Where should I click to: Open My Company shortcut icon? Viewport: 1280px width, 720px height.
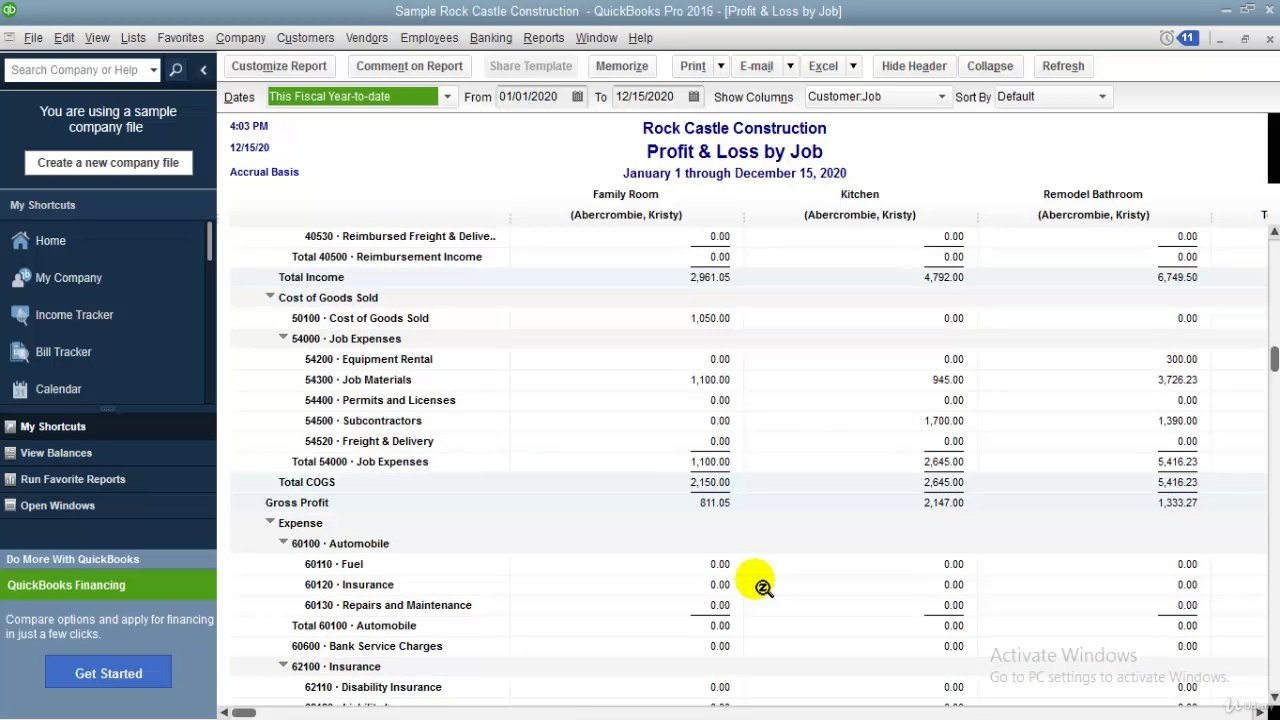(20, 278)
